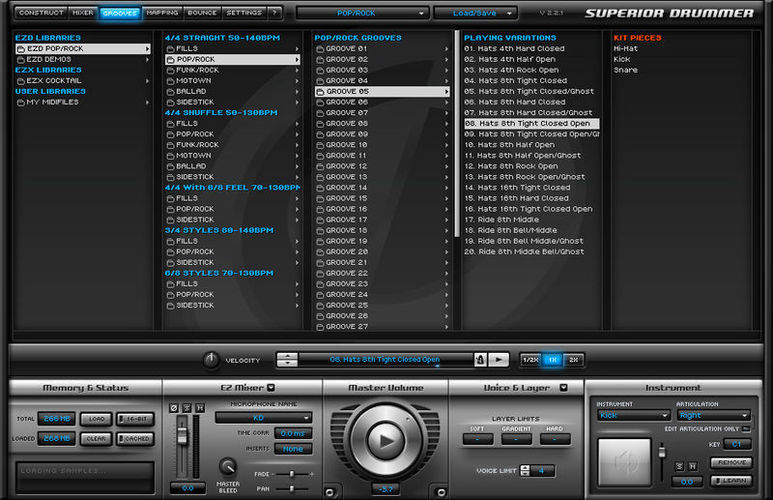Switch to the Mapping tab

[162, 13]
